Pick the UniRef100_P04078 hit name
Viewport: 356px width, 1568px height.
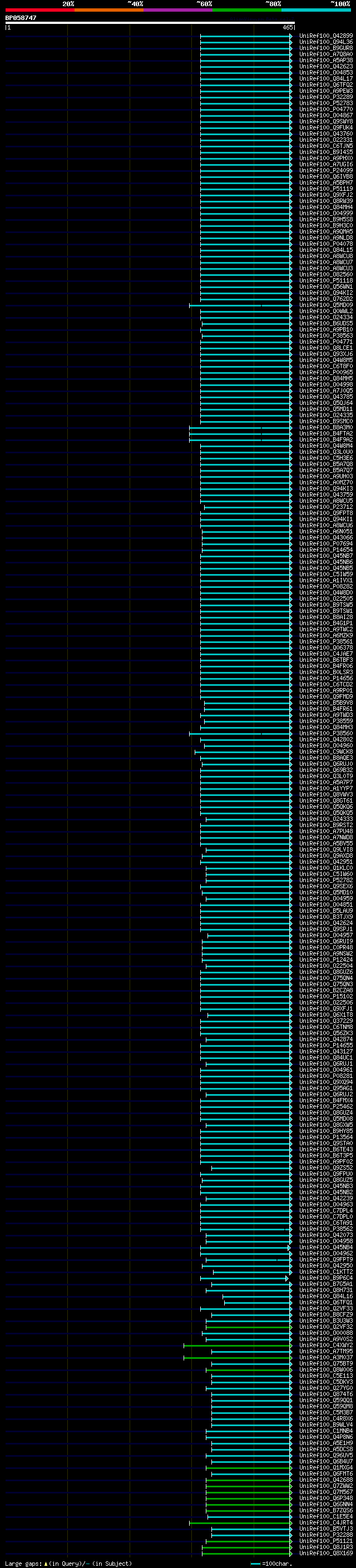click(x=325, y=244)
